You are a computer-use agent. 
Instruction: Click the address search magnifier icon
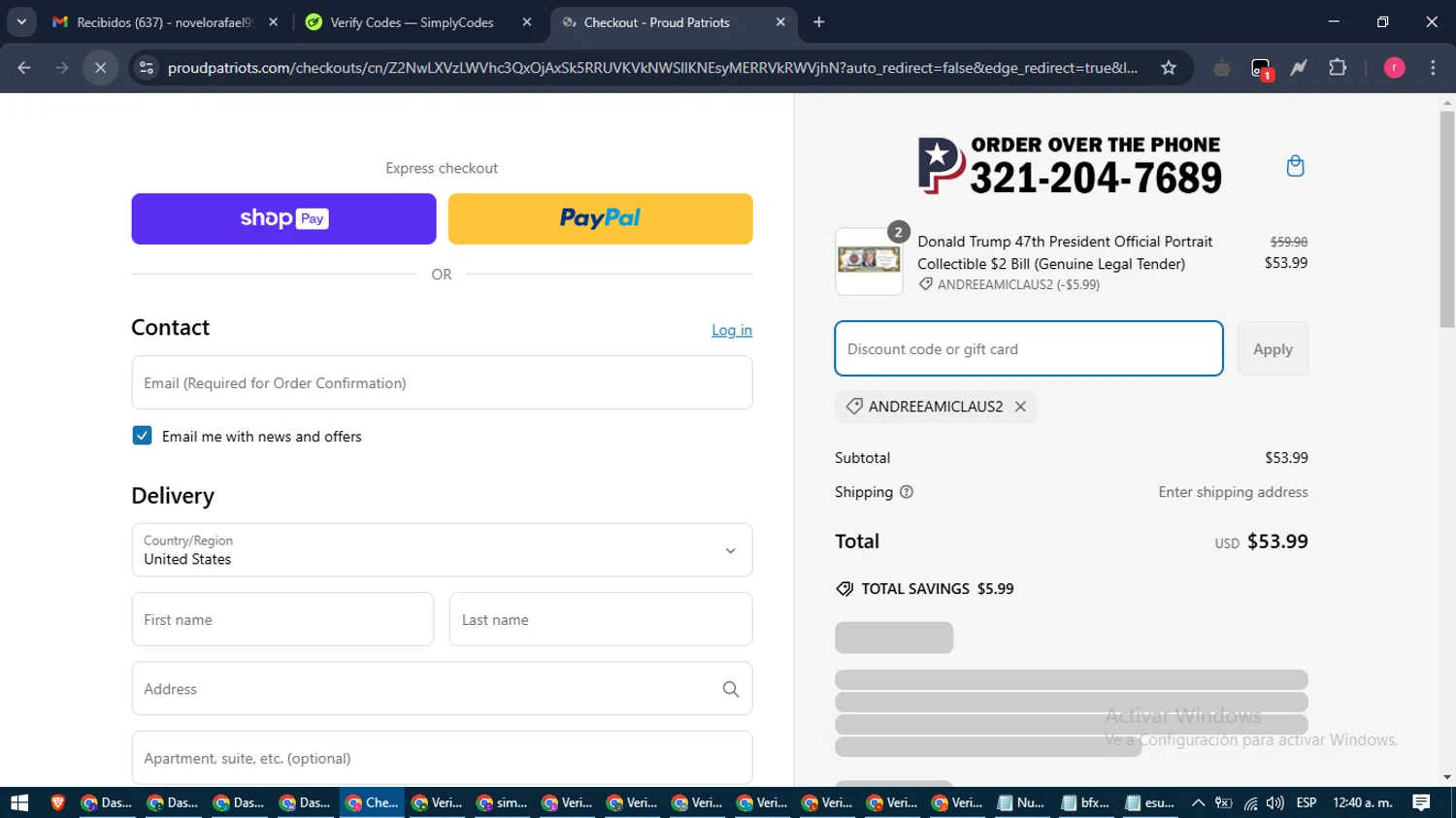731,689
